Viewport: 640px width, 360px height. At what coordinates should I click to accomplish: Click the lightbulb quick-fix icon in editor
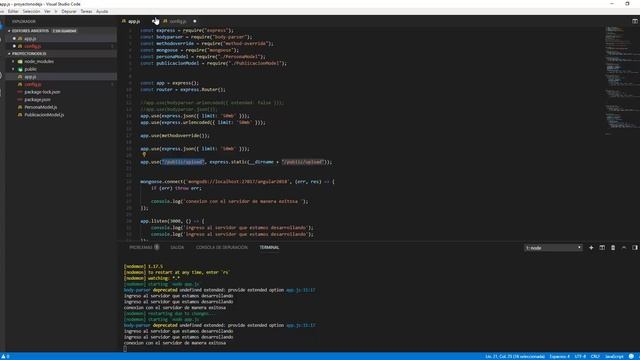[144, 155]
